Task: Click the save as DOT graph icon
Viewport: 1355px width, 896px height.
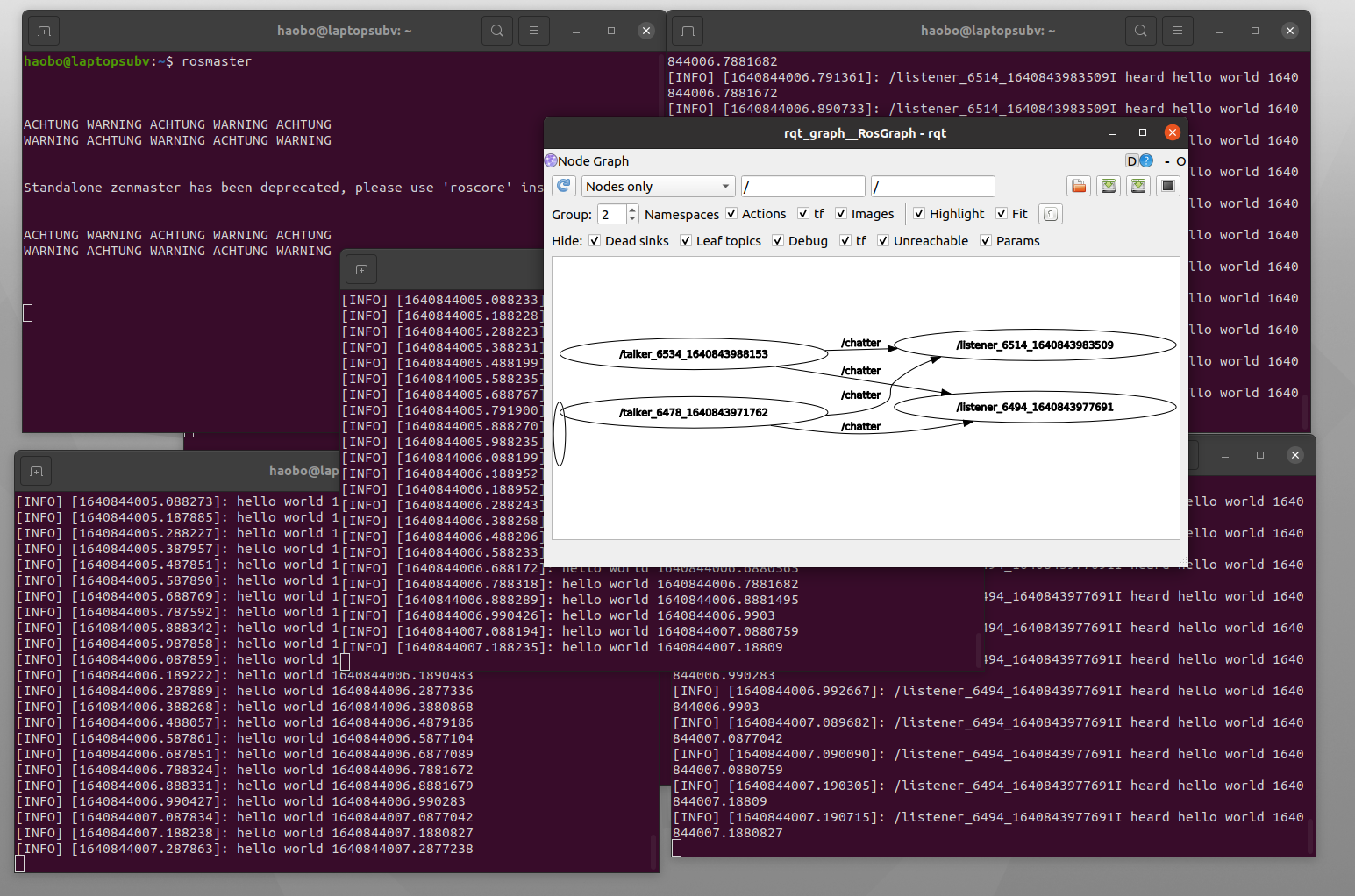Action: 1109,186
